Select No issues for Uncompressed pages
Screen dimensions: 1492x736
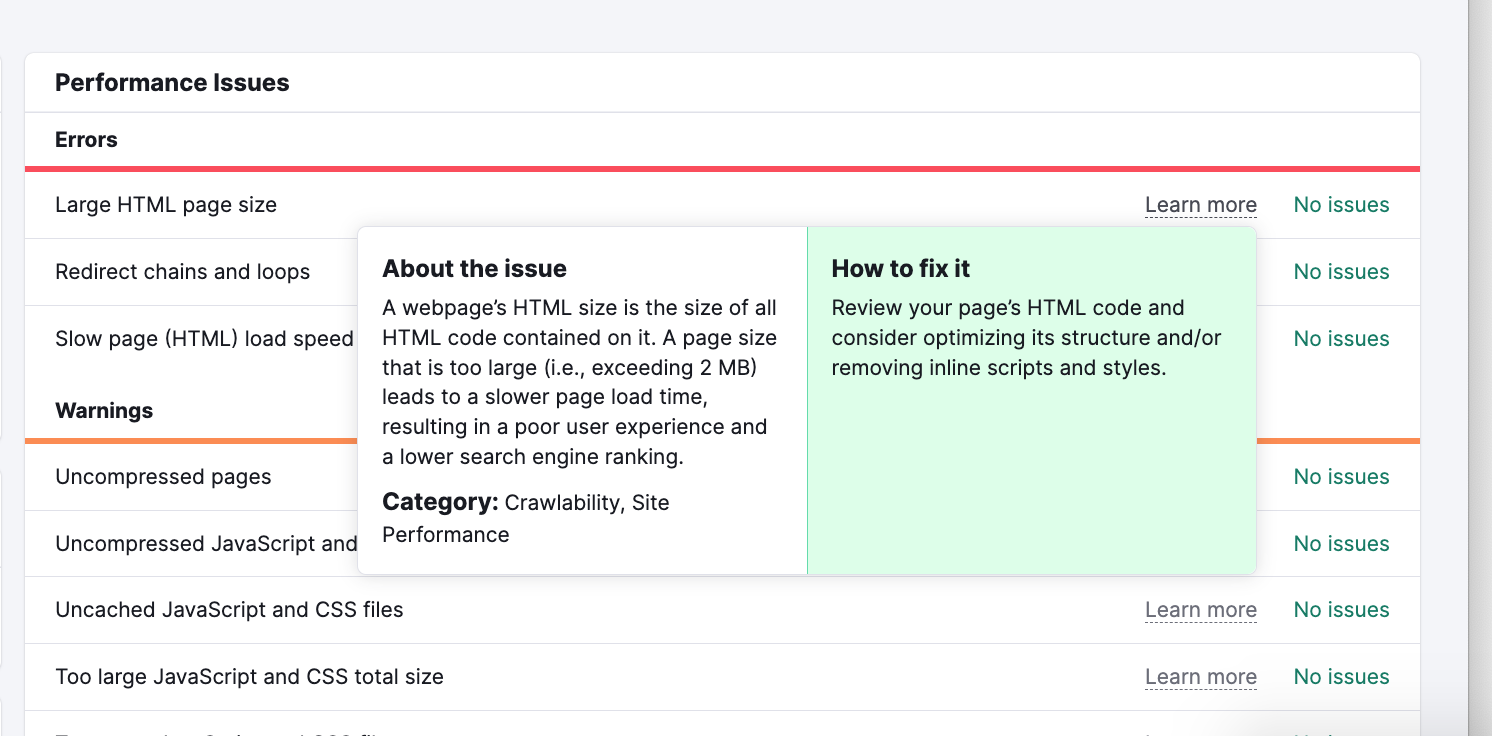1341,477
